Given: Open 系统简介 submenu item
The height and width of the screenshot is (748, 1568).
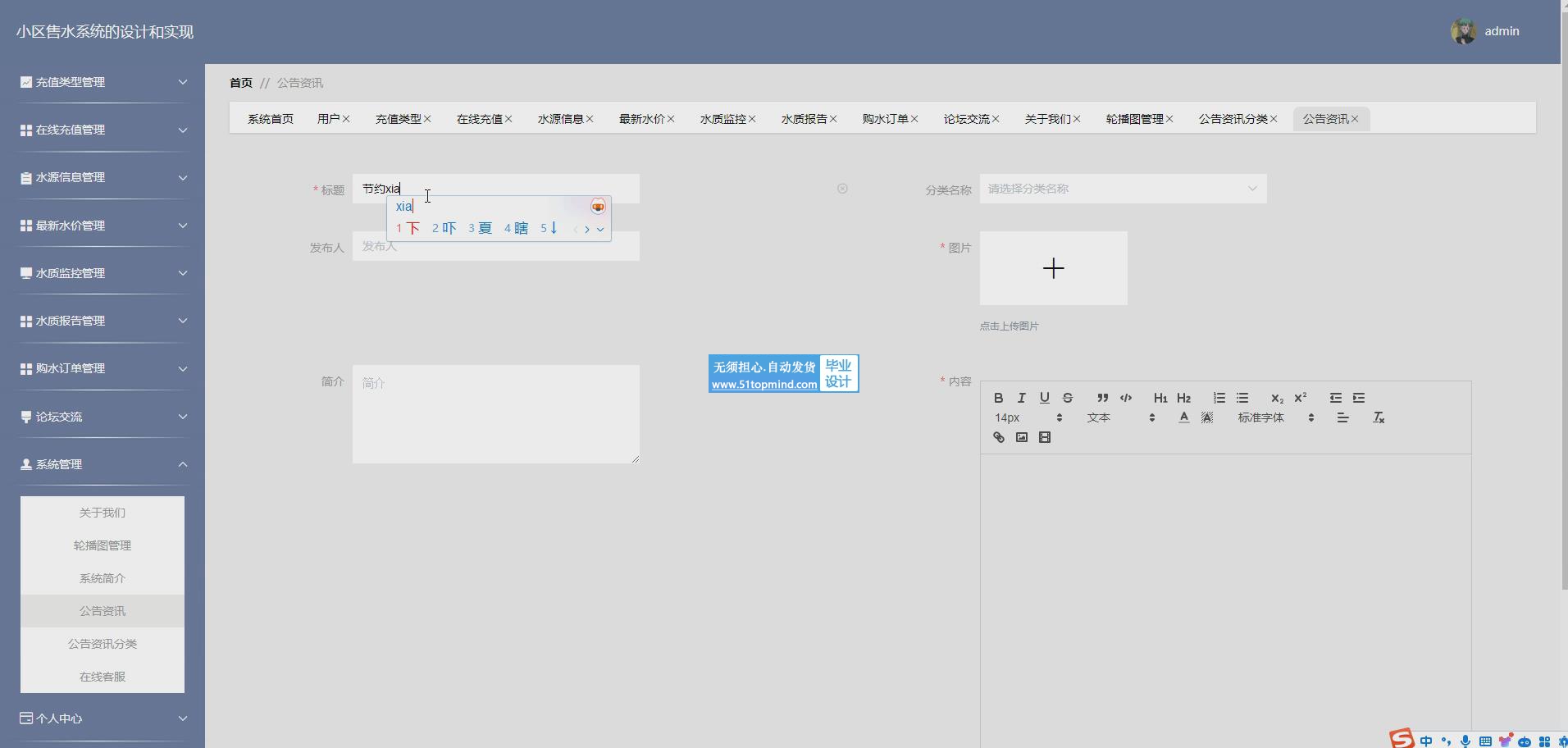Looking at the screenshot, I should pos(103,578).
